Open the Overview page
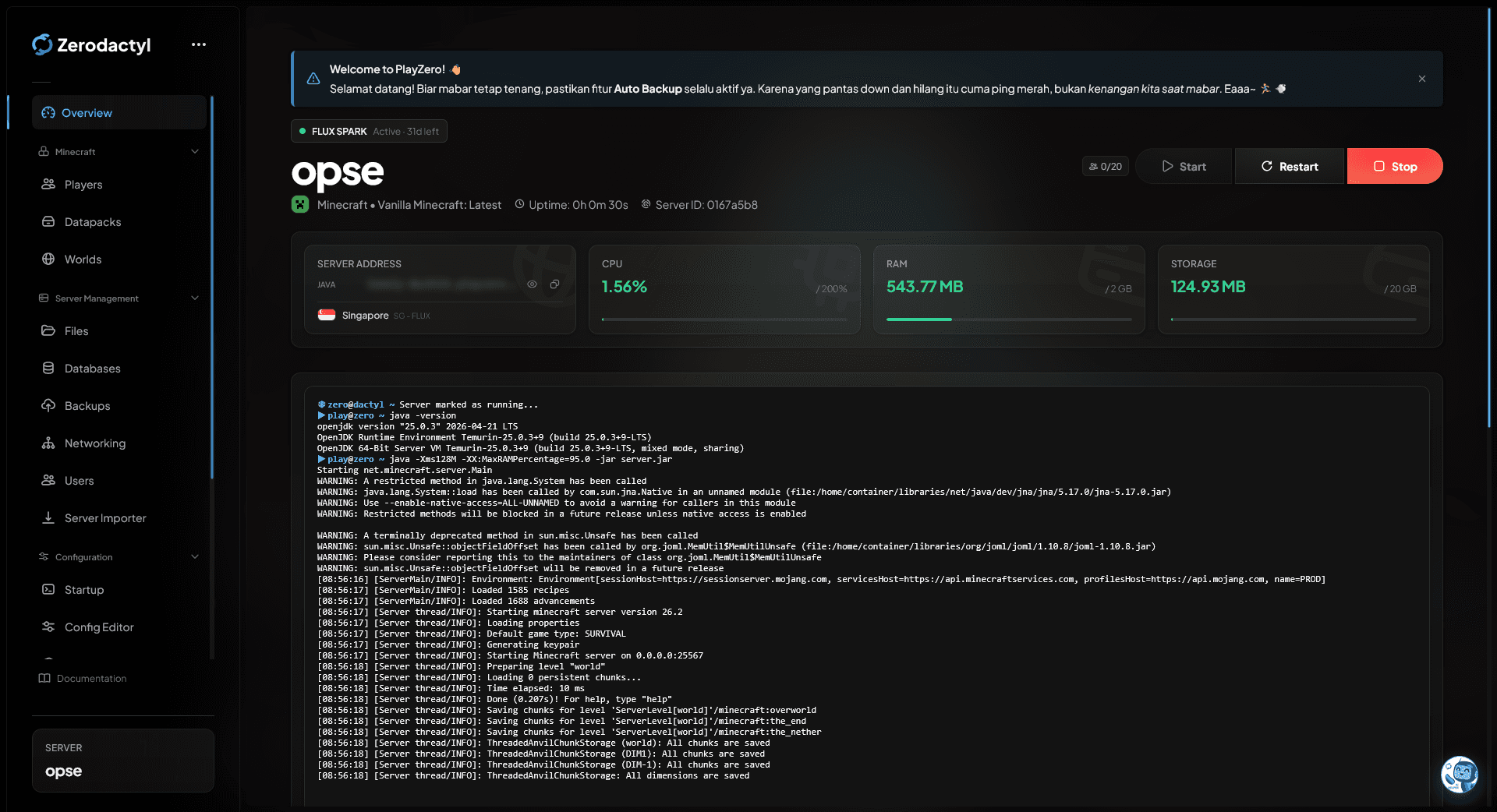This screenshot has width=1497, height=812. click(x=119, y=112)
